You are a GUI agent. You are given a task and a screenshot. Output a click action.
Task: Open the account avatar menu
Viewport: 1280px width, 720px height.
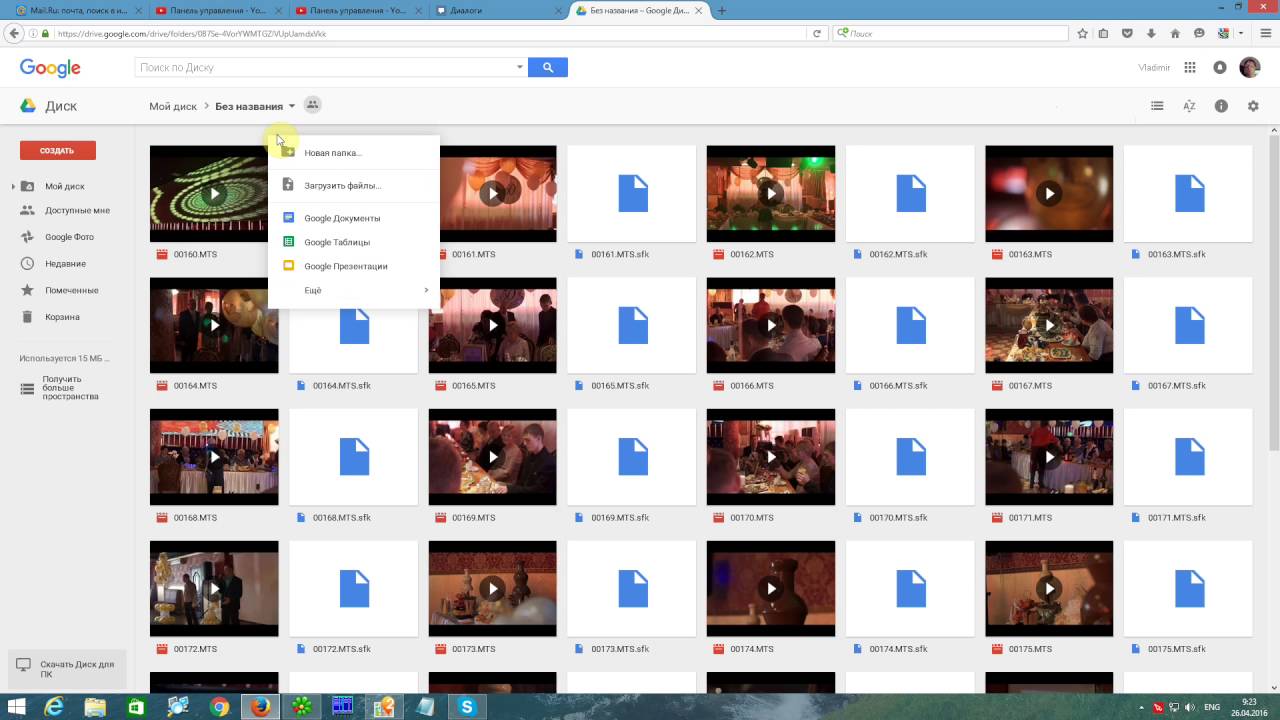1250,67
